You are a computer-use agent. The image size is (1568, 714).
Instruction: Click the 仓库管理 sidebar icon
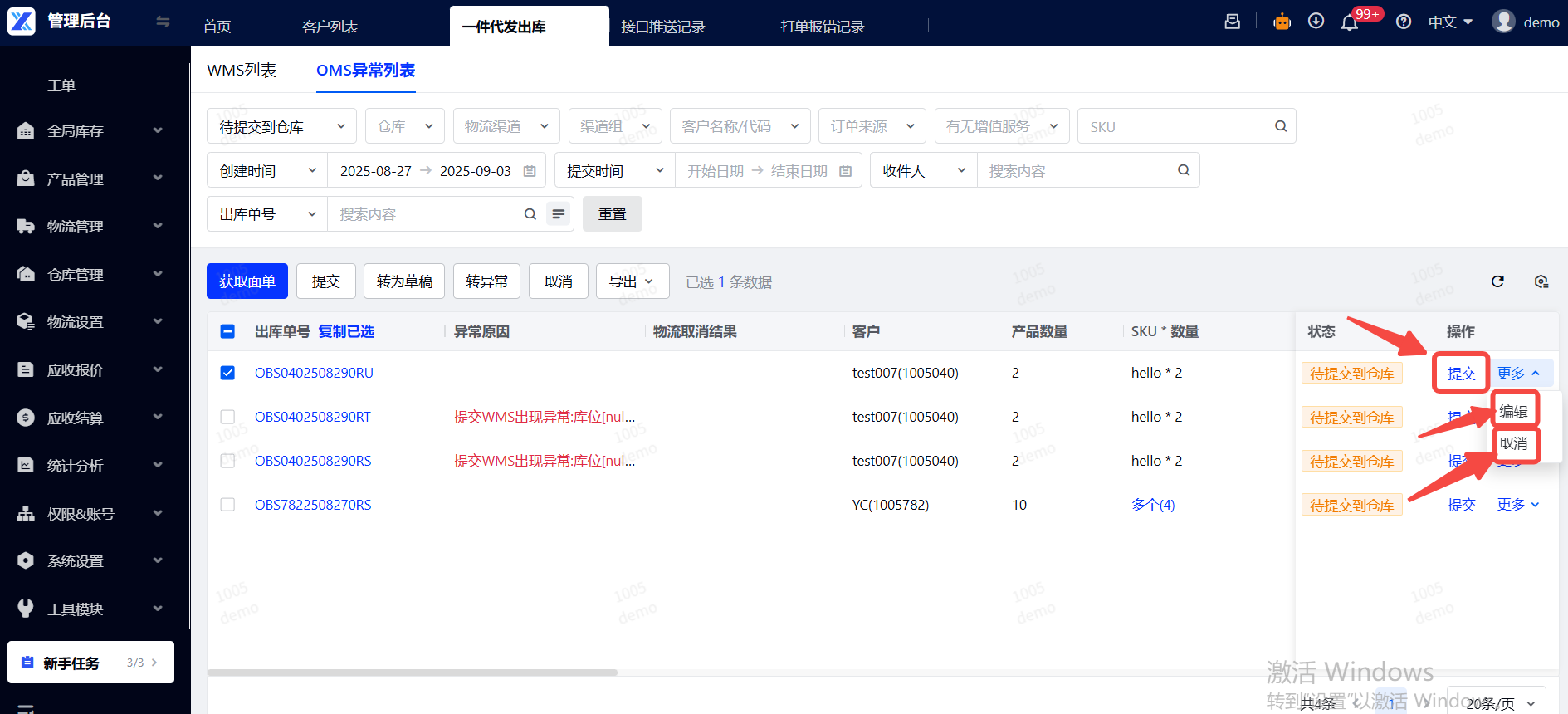point(26,274)
